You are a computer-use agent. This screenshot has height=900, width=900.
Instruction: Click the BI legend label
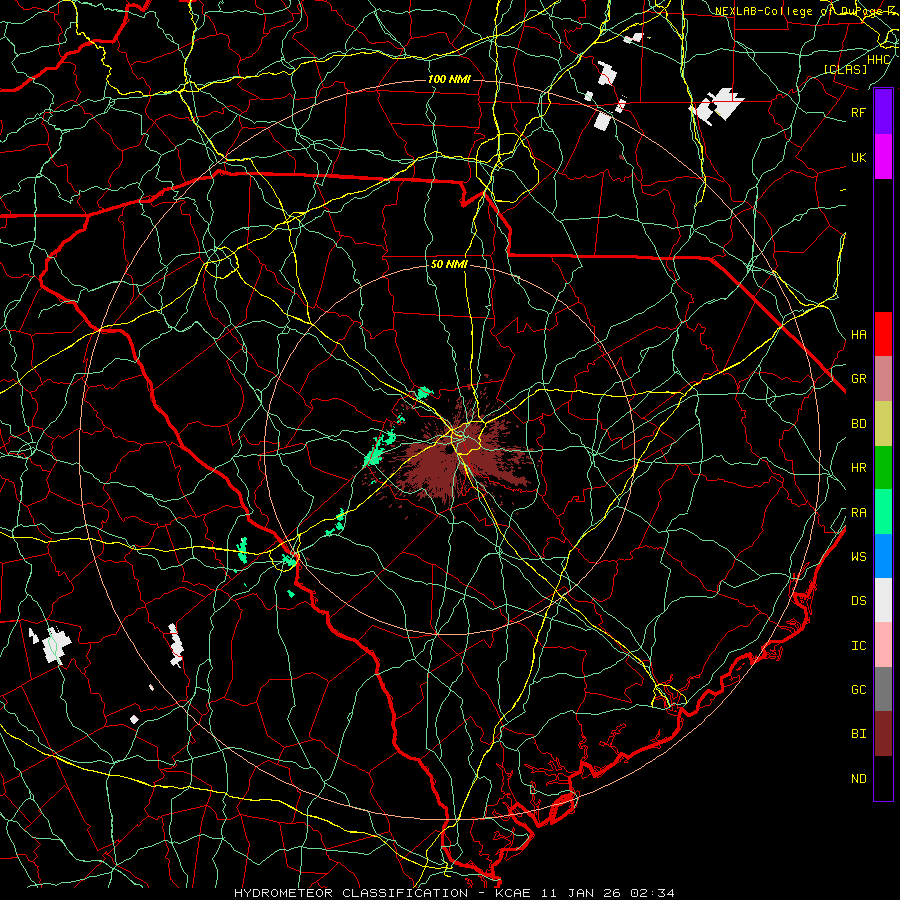pyautogui.click(x=859, y=734)
